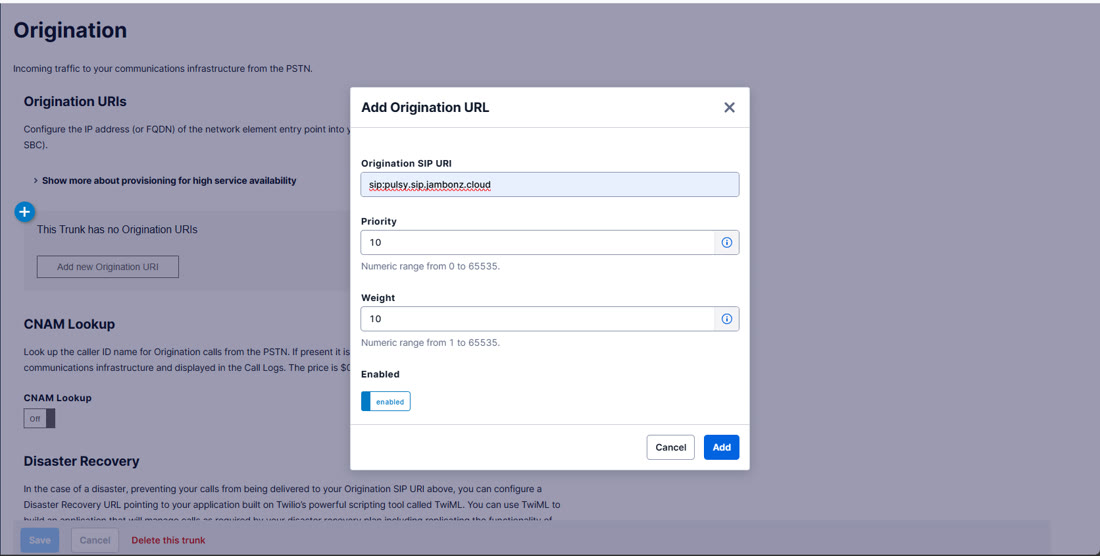Click the Weight info icon
Screen dimensions: 1100x556
coord(727,319)
